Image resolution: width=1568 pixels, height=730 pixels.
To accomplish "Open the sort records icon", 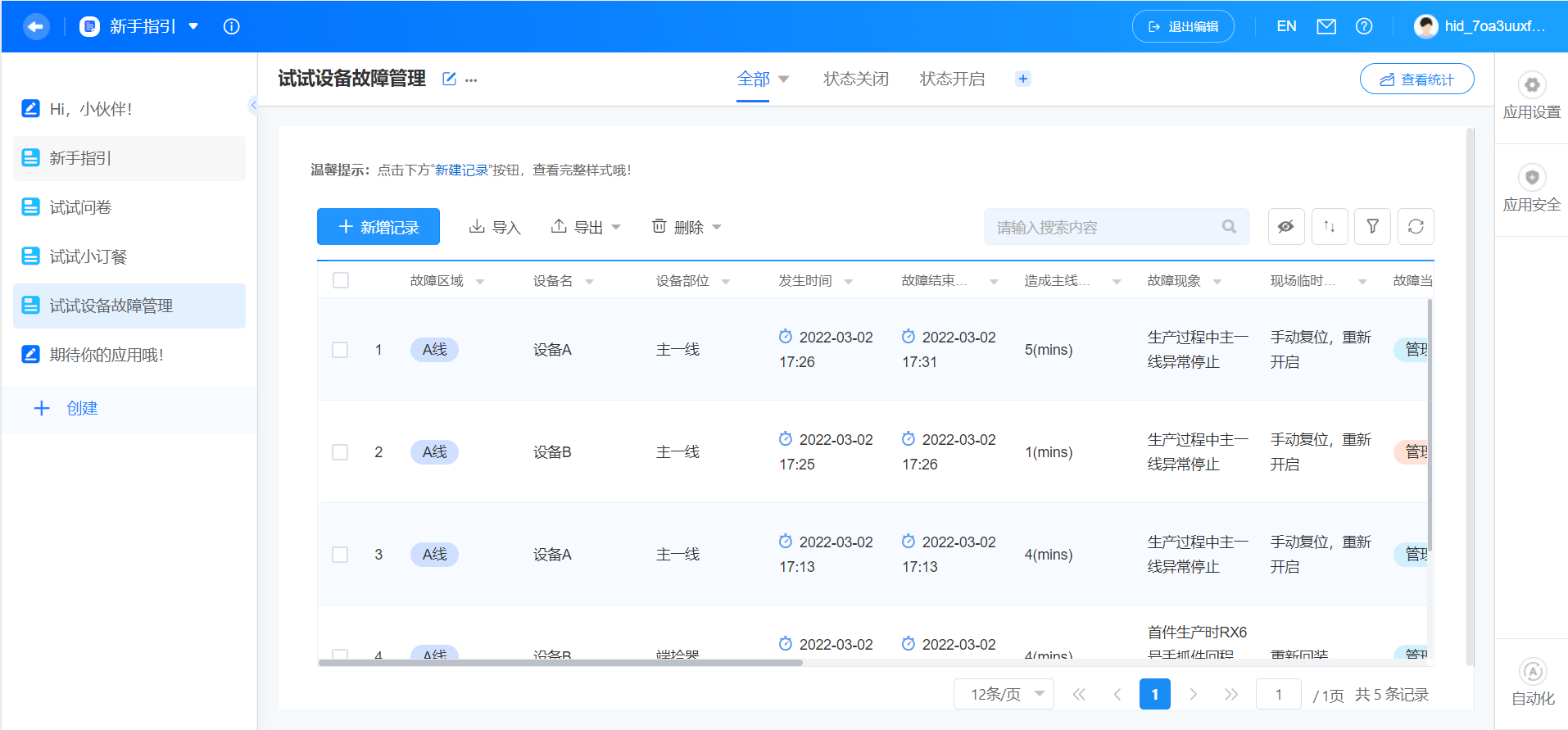I will 1330,227.
